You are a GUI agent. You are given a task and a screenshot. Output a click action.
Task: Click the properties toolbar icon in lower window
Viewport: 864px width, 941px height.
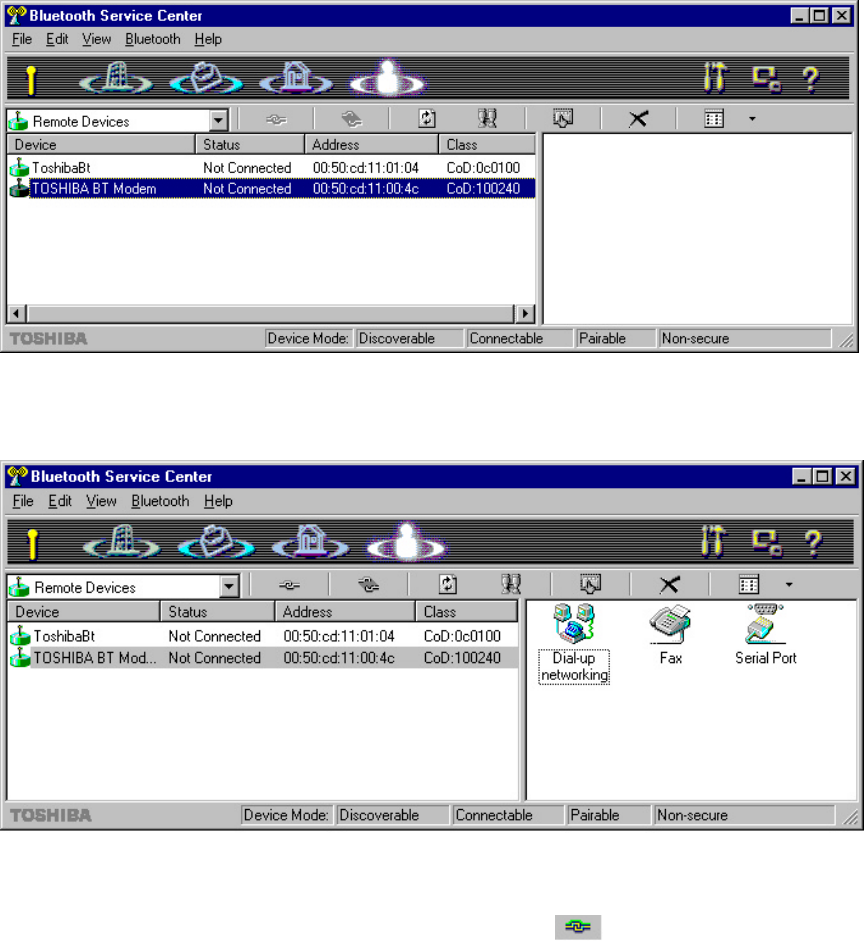tap(590, 584)
